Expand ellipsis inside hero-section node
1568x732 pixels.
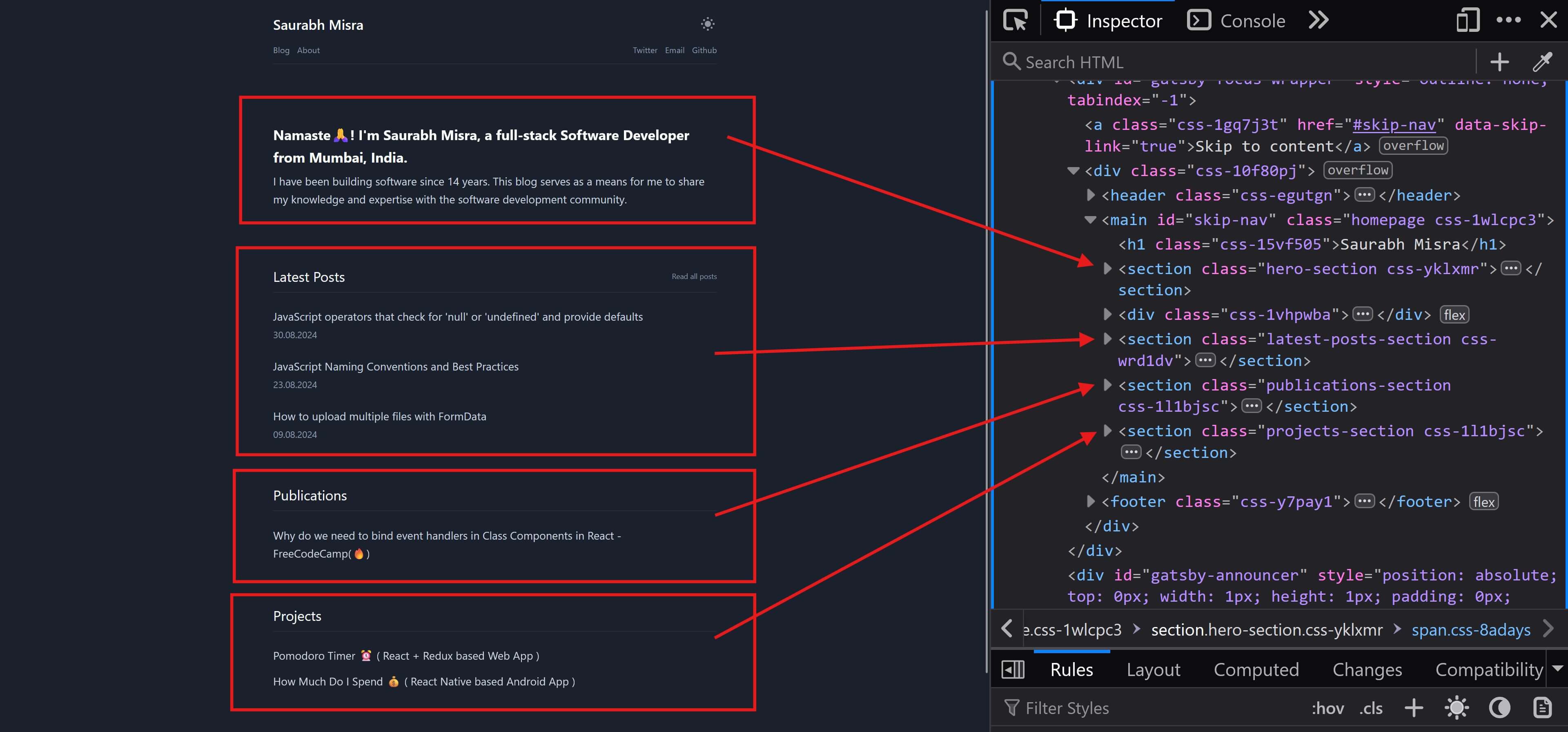click(x=1510, y=268)
